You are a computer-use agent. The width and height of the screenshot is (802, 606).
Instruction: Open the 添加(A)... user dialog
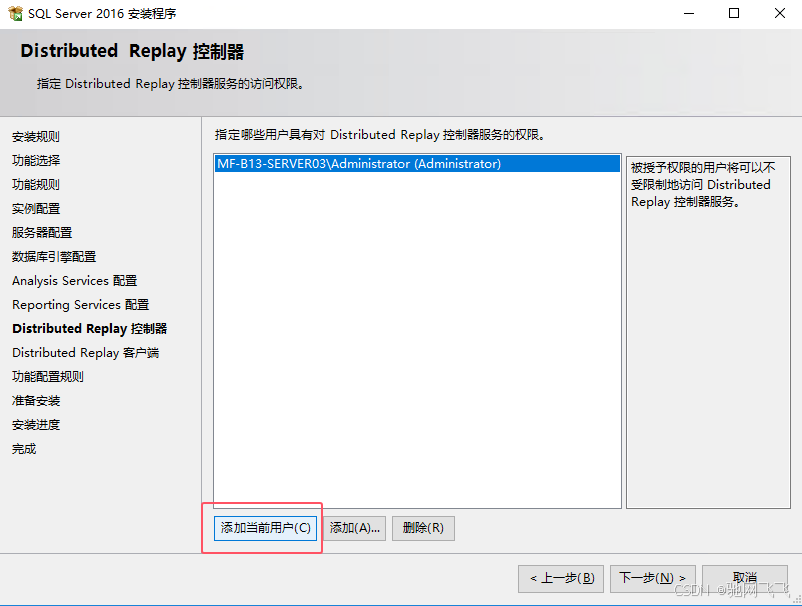pyautogui.click(x=354, y=528)
